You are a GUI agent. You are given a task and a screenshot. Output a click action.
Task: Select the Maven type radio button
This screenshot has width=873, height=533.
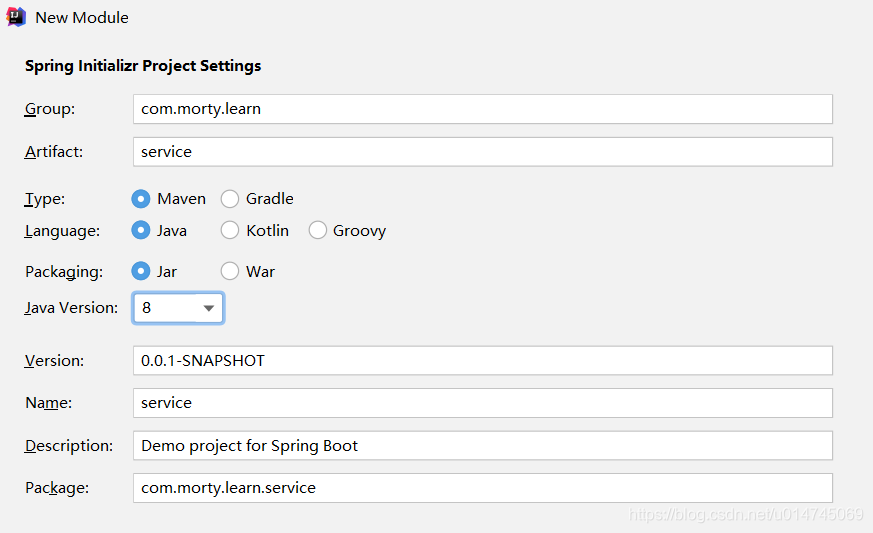(x=141, y=199)
